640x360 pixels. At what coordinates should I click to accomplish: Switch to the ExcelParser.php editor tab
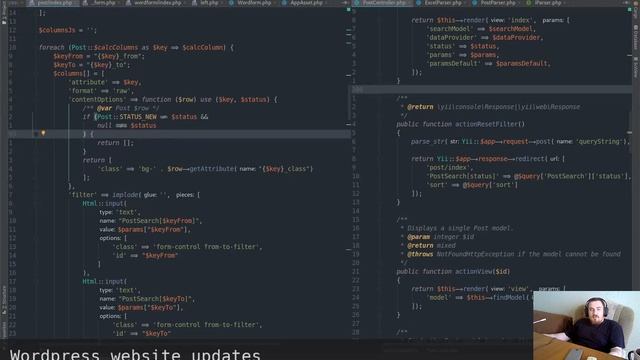[x=442, y=2]
